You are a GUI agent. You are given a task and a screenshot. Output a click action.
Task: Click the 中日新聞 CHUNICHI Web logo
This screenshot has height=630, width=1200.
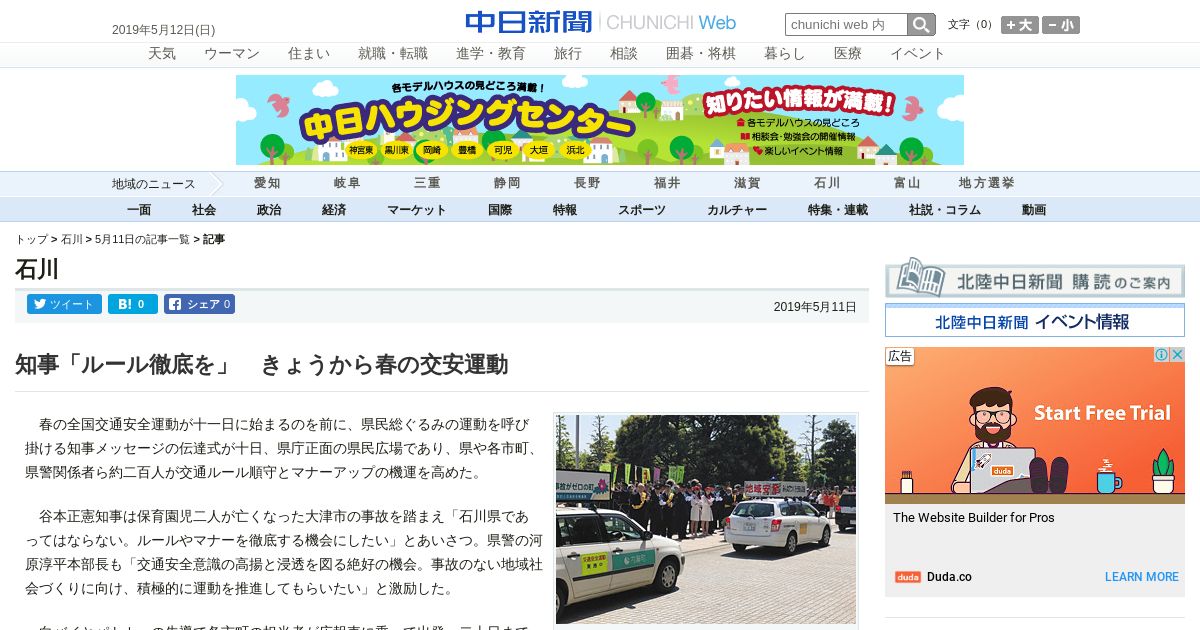pos(600,22)
